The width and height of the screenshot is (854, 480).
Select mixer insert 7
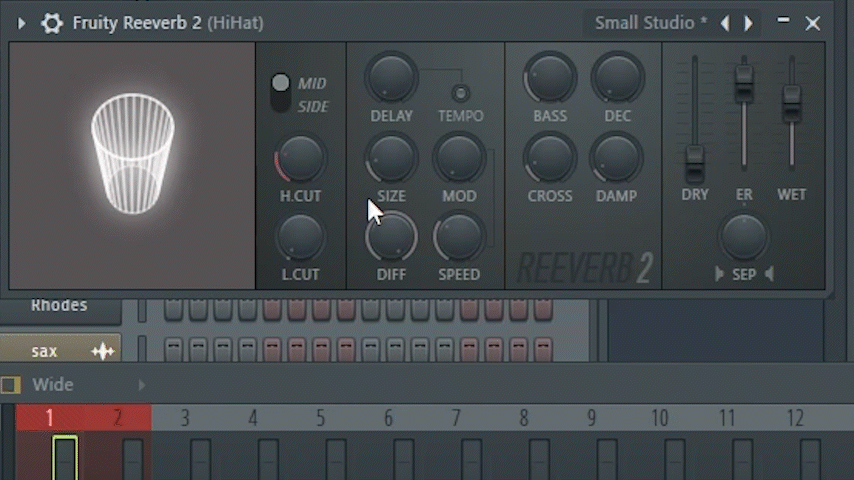click(x=456, y=418)
